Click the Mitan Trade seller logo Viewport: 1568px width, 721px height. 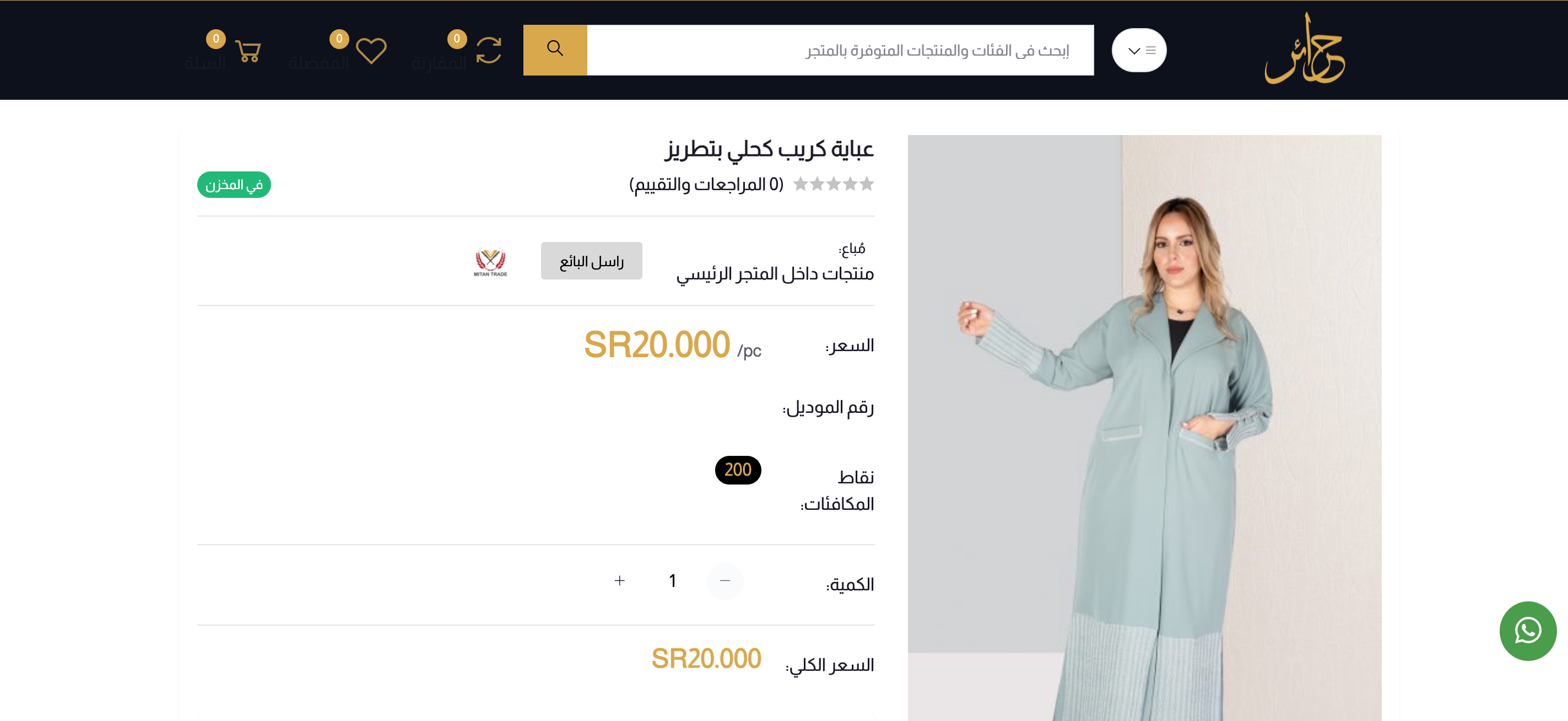tap(490, 262)
